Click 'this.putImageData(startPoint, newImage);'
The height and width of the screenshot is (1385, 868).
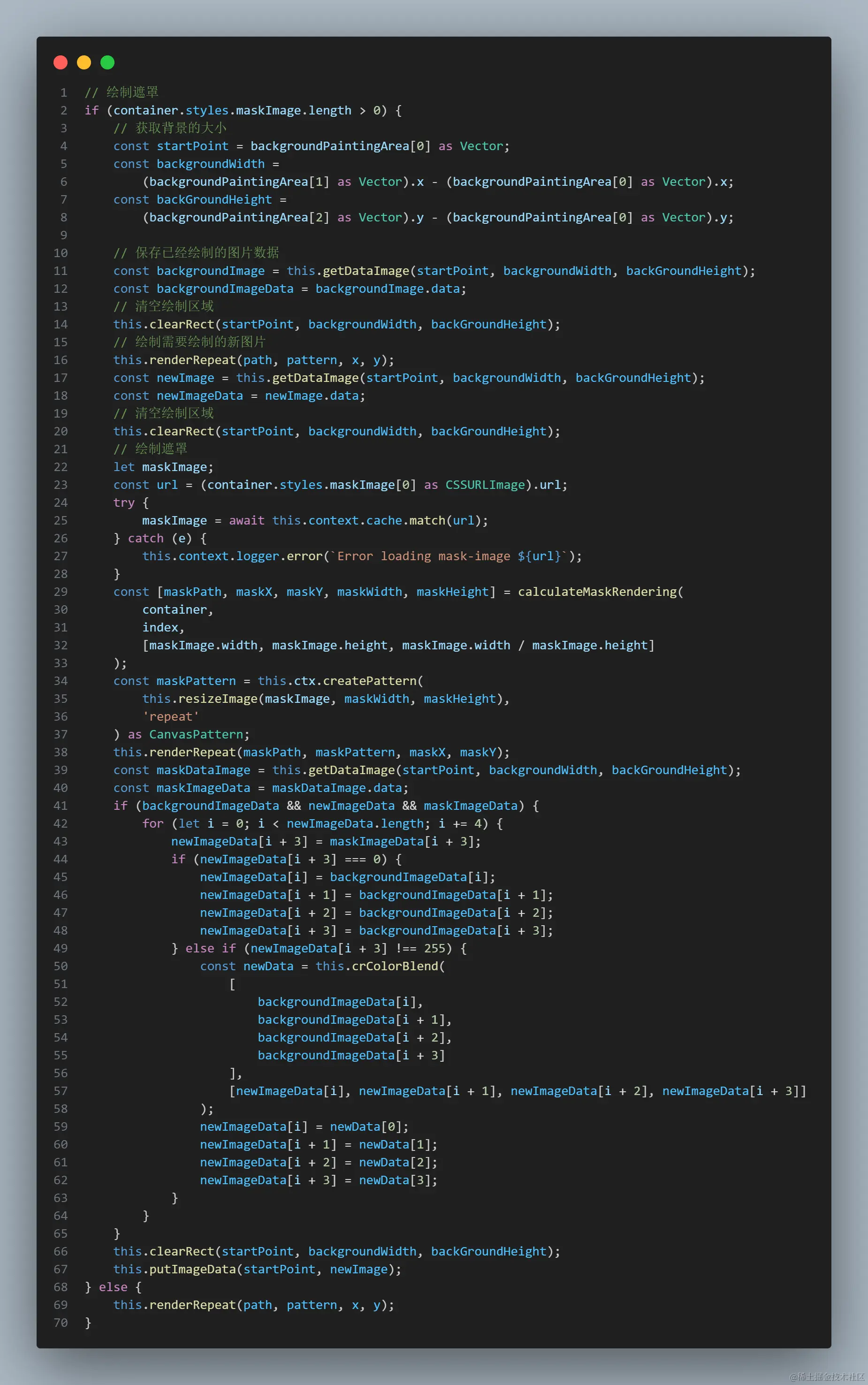click(257, 1269)
